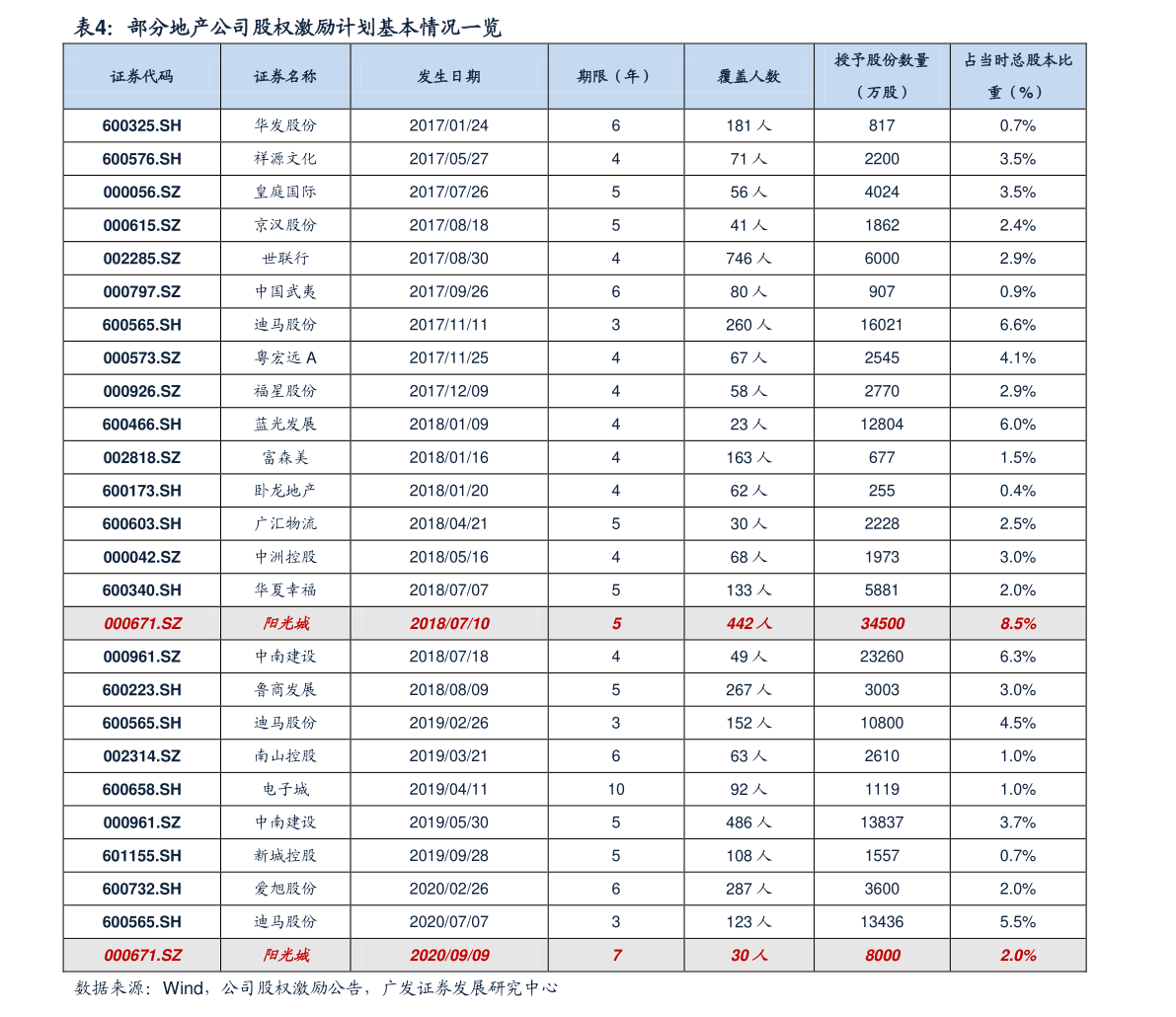Viewport: 1176px width, 1017px height.
Task: Click company name 祥源文化
Action: coord(285,159)
